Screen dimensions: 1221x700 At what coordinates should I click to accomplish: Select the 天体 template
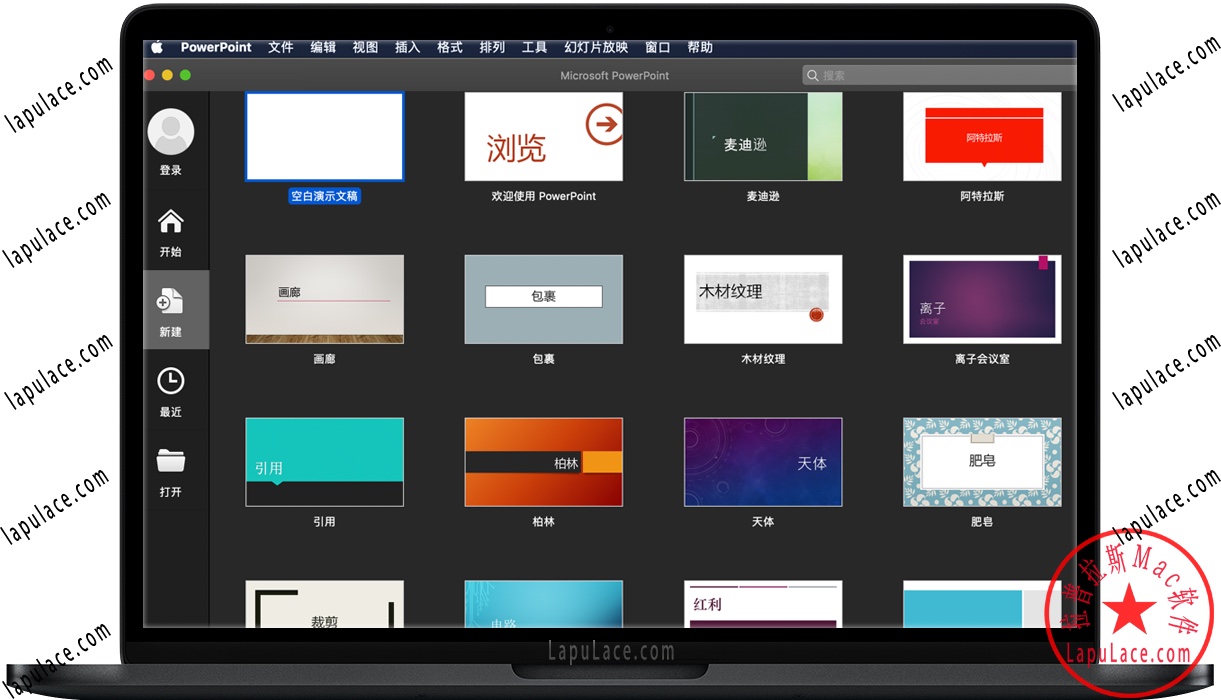click(x=762, y=461)
